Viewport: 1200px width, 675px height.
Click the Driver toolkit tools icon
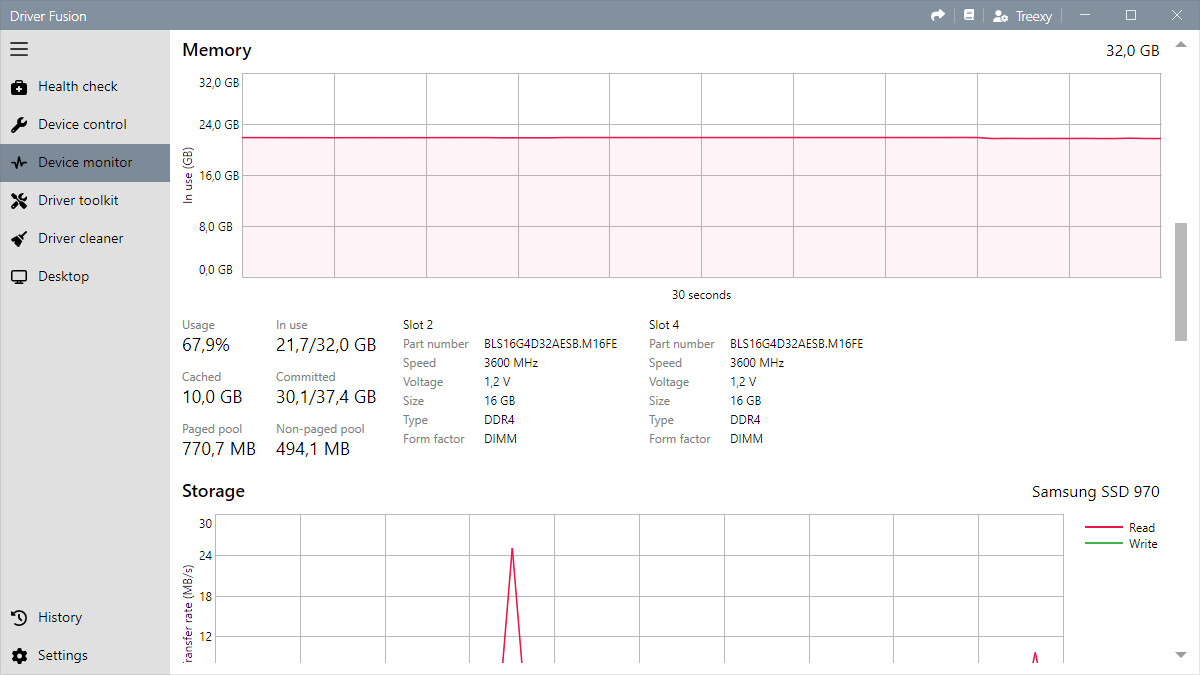pos(19,201)
